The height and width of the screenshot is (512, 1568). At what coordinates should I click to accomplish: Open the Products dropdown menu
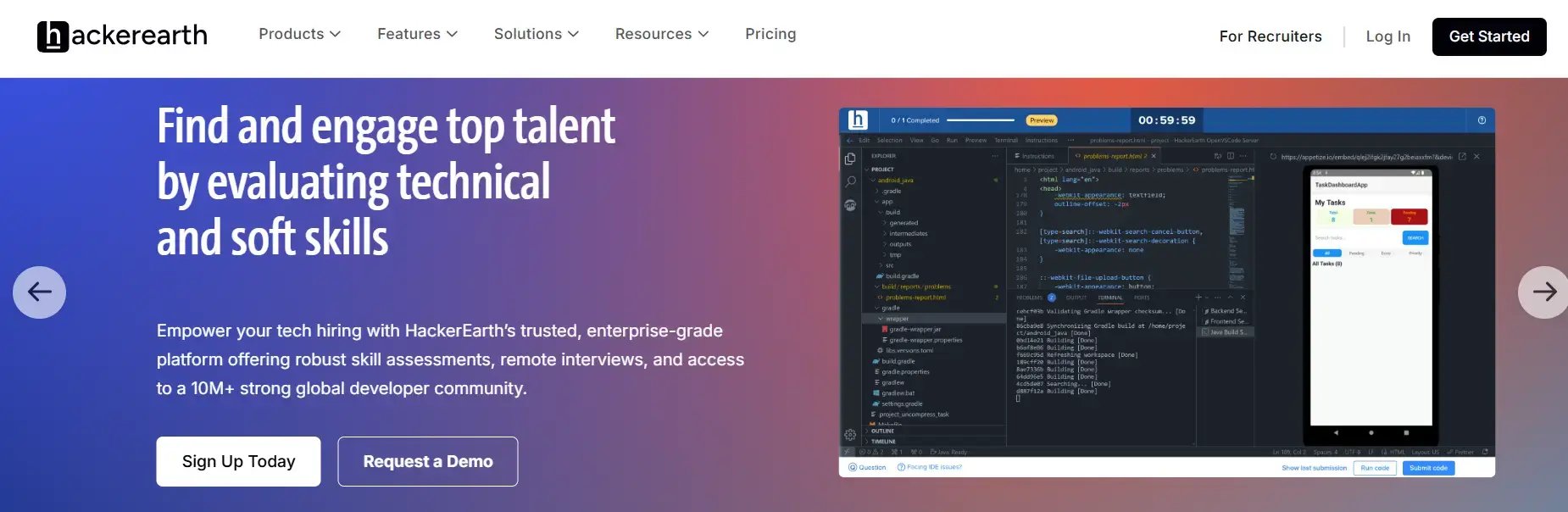click(299, 34)
